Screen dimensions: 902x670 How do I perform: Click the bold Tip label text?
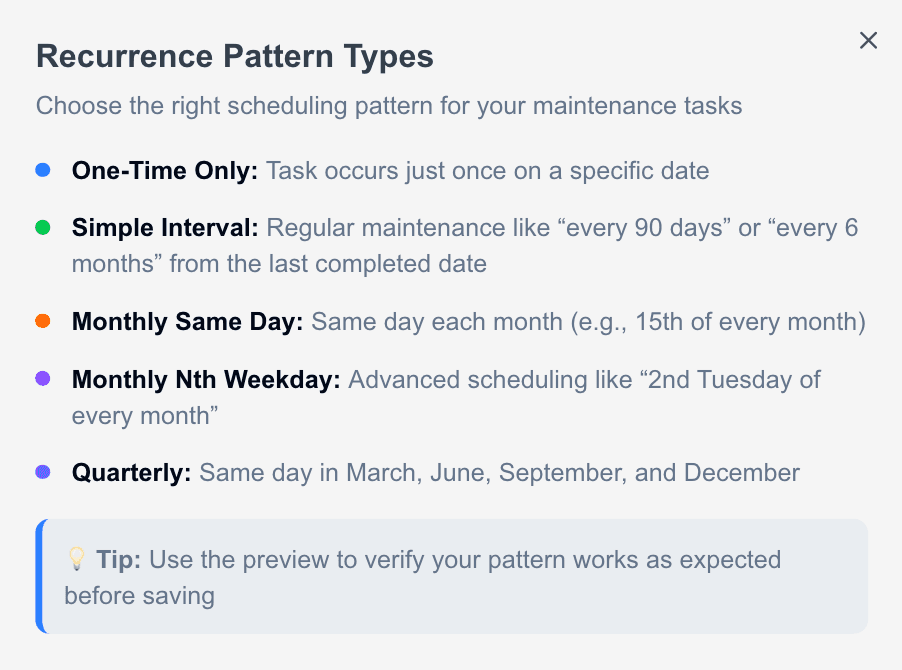[123, 560]
